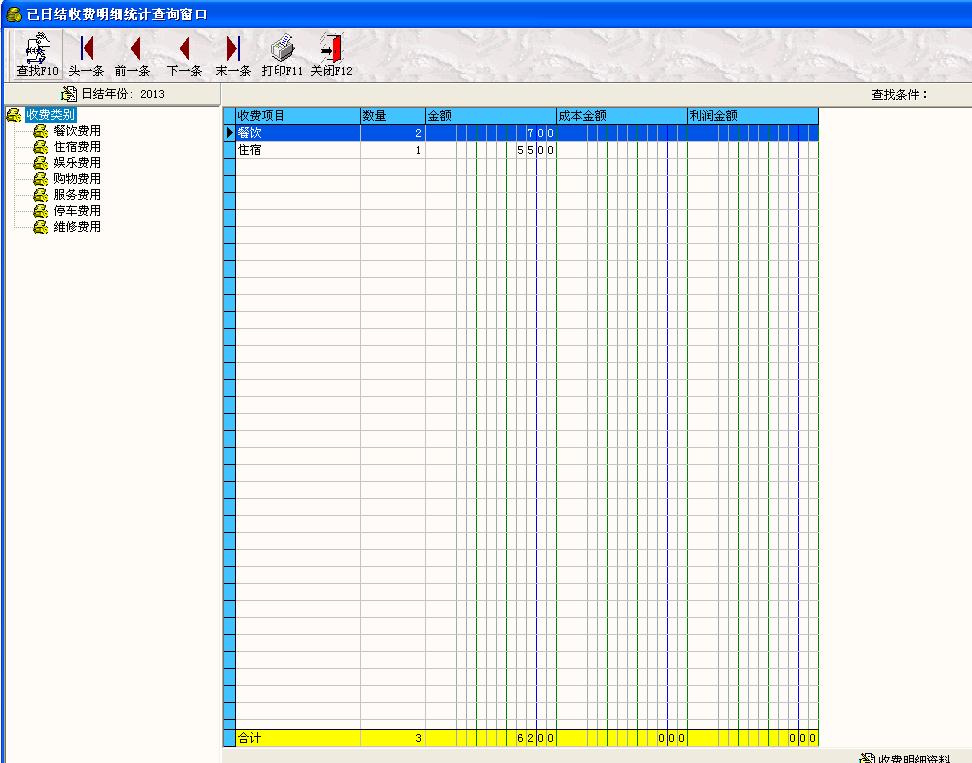The width and height of the screenshot is (972, 763).
Task: Click the 查找F10 search toolbar icon
Action: coord(37,55)
